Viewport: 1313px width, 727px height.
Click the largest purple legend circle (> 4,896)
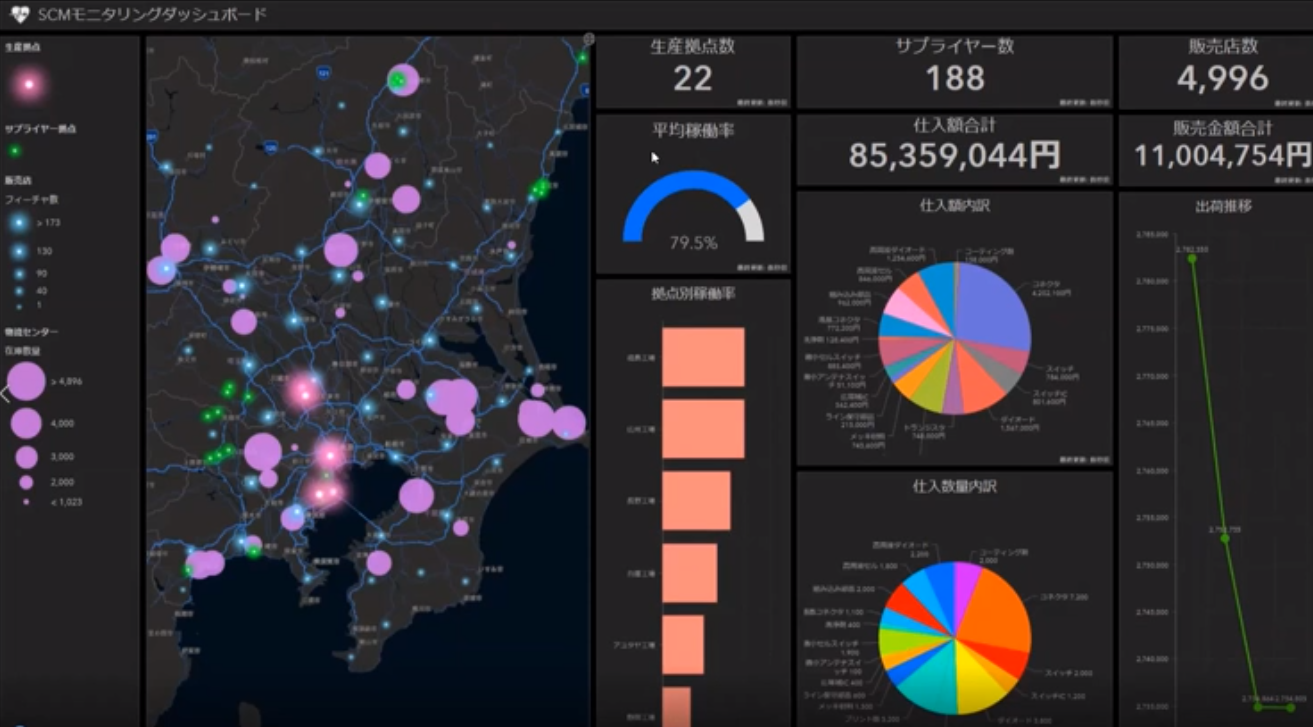click(x=26, y=381)
